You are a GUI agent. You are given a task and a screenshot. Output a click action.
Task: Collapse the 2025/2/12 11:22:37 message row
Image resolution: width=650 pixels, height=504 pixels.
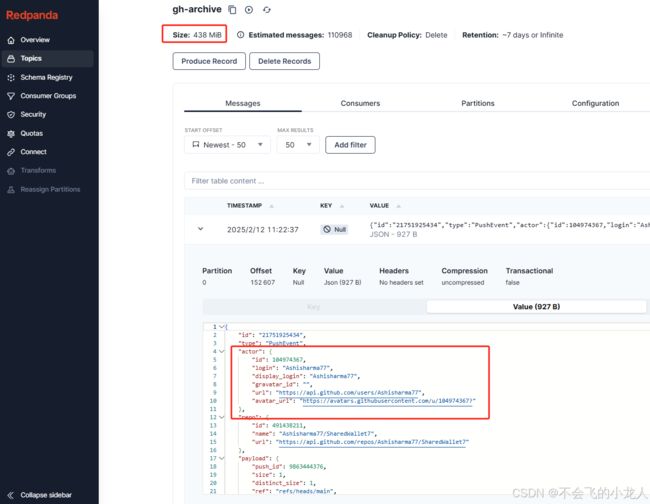[x=201, y=229]
